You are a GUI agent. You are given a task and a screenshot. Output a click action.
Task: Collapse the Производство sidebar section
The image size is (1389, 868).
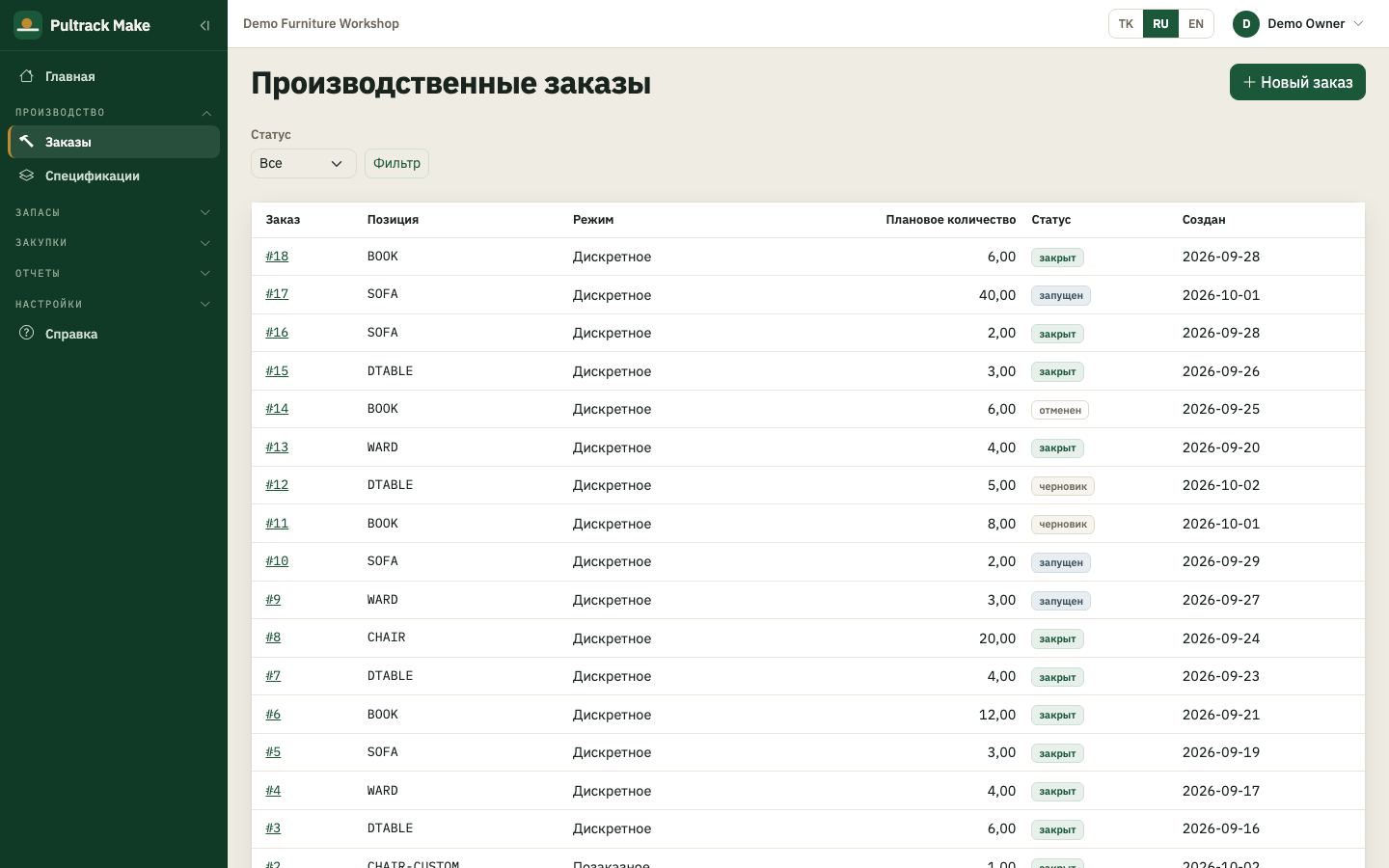(x=114, y=113)
